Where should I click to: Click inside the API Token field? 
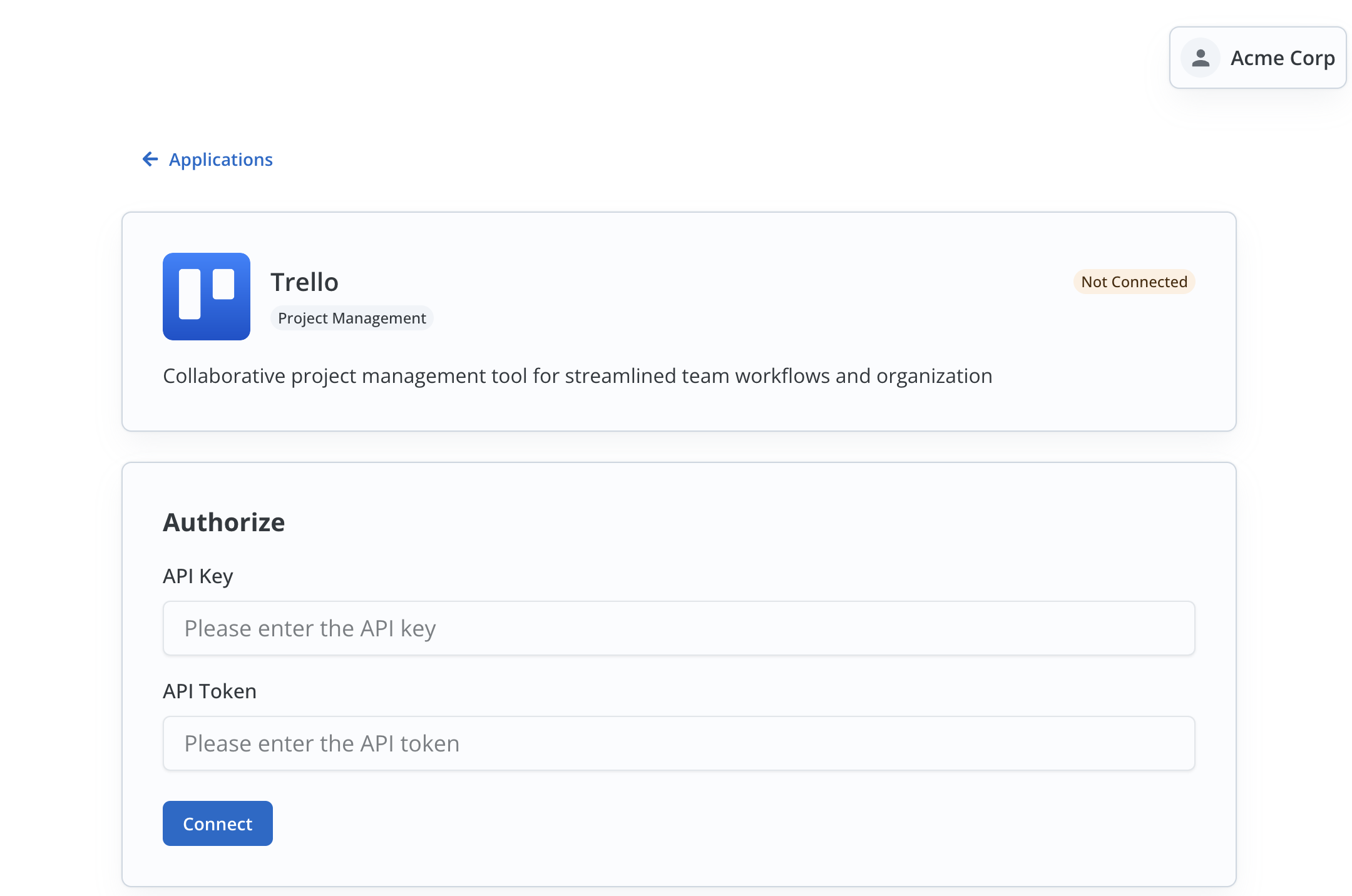(x=679, y=743)
